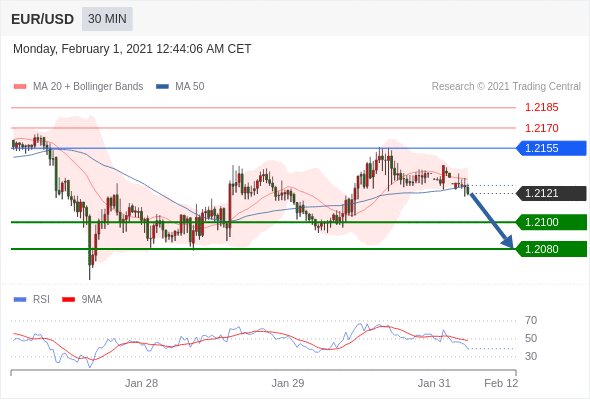Select the blue 1.2155 pivot price tag
Viewport: 590px width, 400px height.
pyautogui.click(x=551, y=148)
